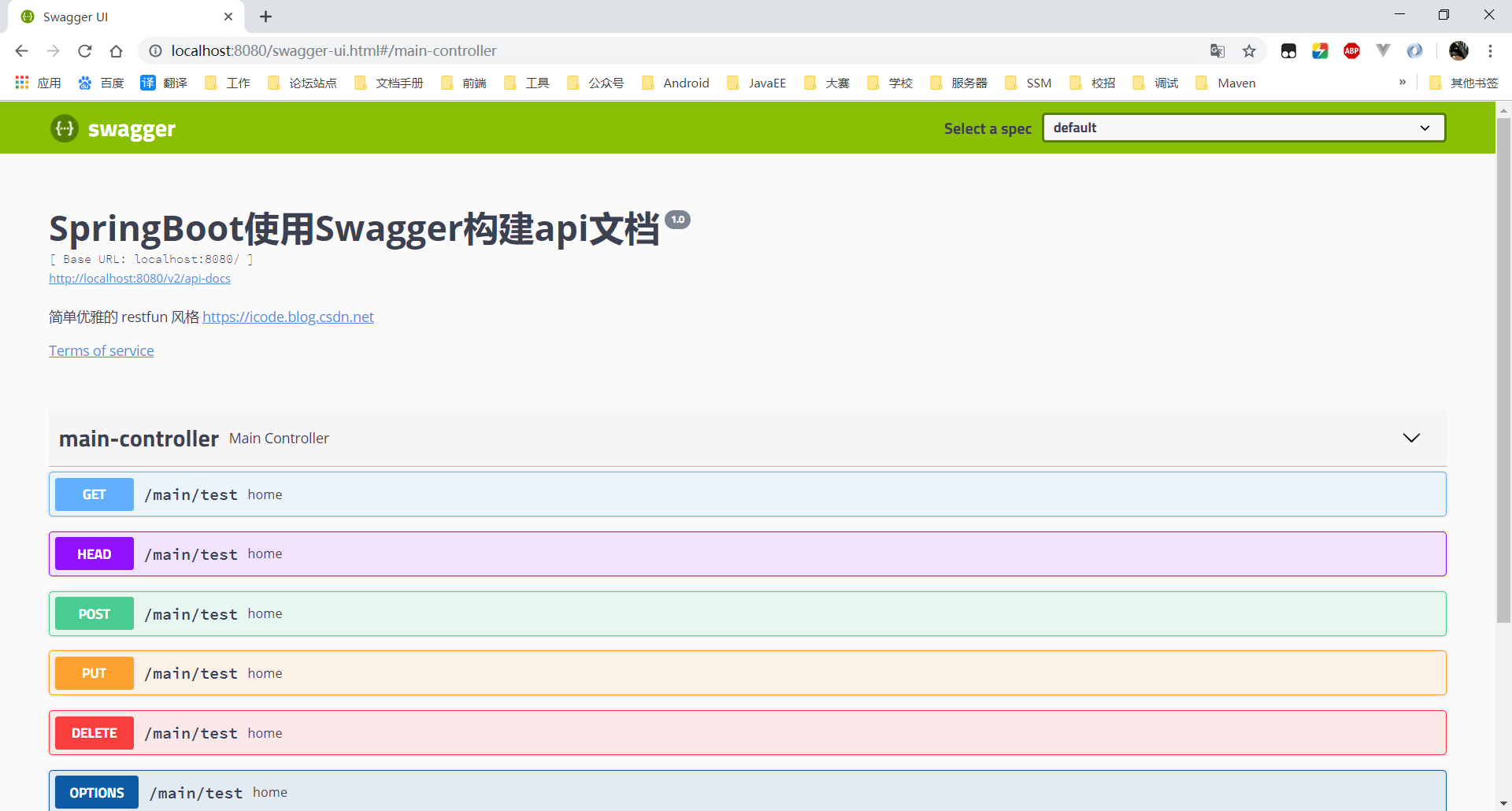The height and width of the screenshot is (811, 1512).
Task: Expand the POST /main/test operation
Action: tap(747, 614)
